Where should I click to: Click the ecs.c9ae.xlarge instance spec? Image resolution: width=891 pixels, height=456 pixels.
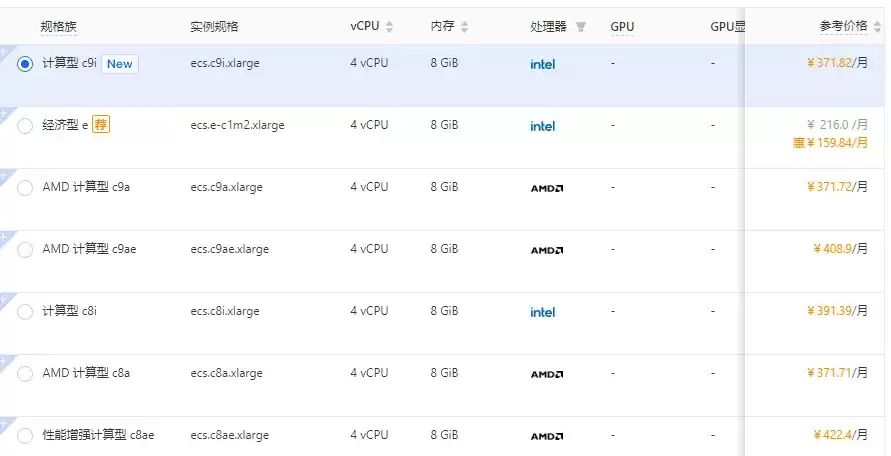[230, 250]
